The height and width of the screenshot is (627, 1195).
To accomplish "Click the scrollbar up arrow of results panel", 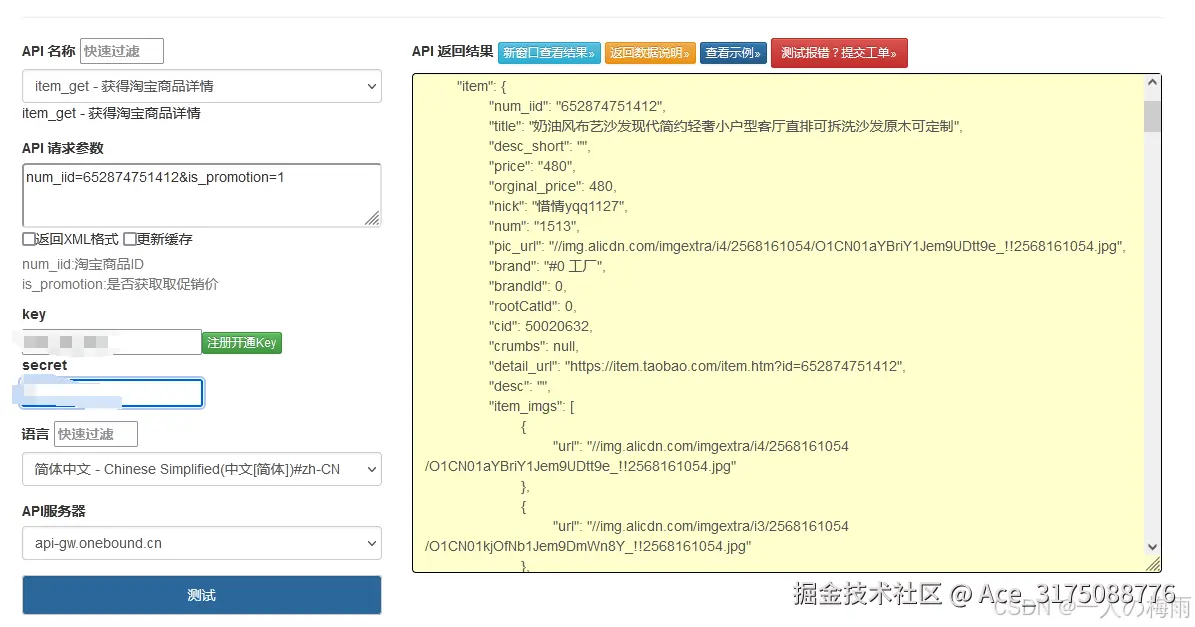I will tap(1150, 80).
